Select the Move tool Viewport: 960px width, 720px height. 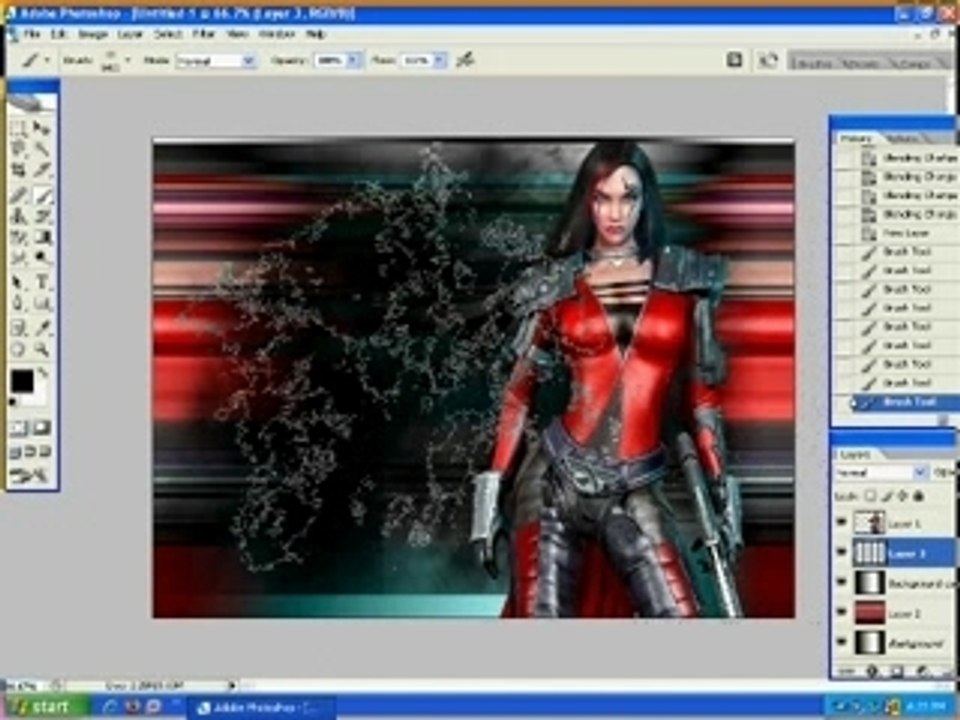click(42, 129)
